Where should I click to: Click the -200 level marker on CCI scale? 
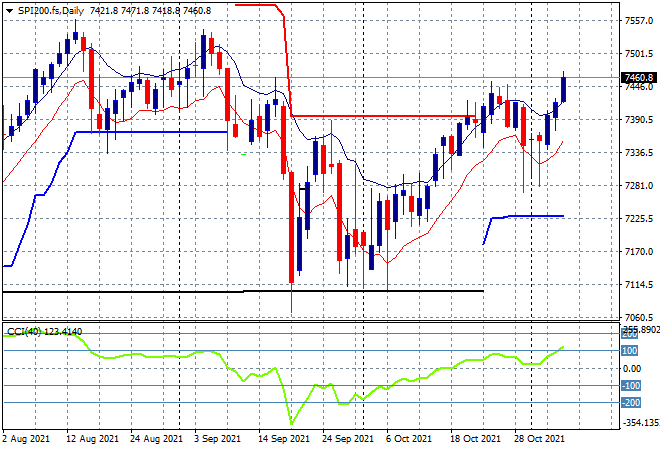631,403
